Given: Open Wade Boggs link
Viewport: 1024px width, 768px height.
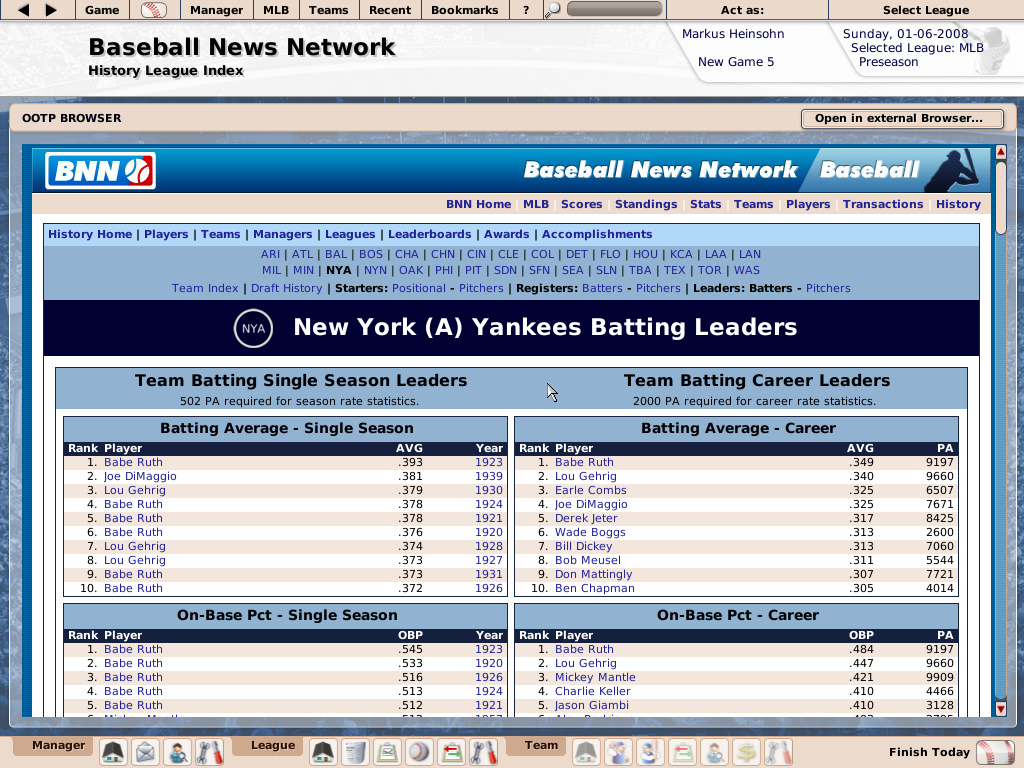Looking at the screenshot, I should (590, 533).
